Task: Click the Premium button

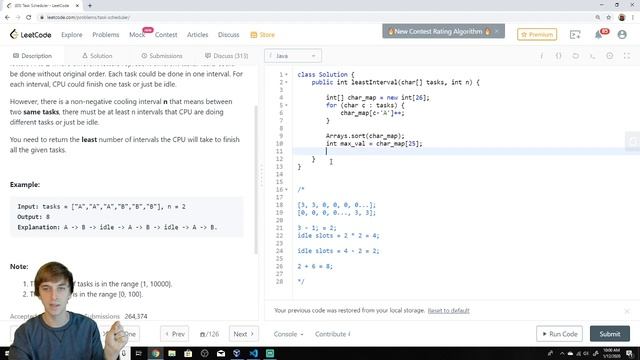Action: pyautogui.click(x=537, y=35)
